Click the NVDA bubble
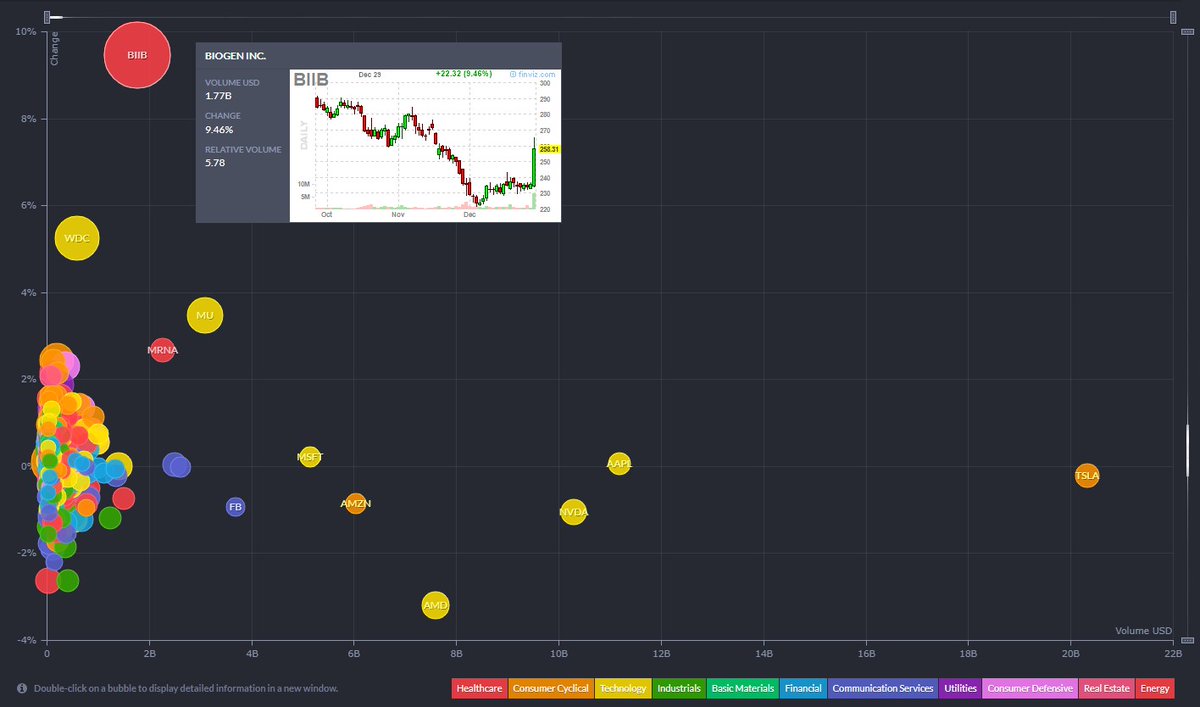The height and width of the screenshot is (707, 1200). 573,512
